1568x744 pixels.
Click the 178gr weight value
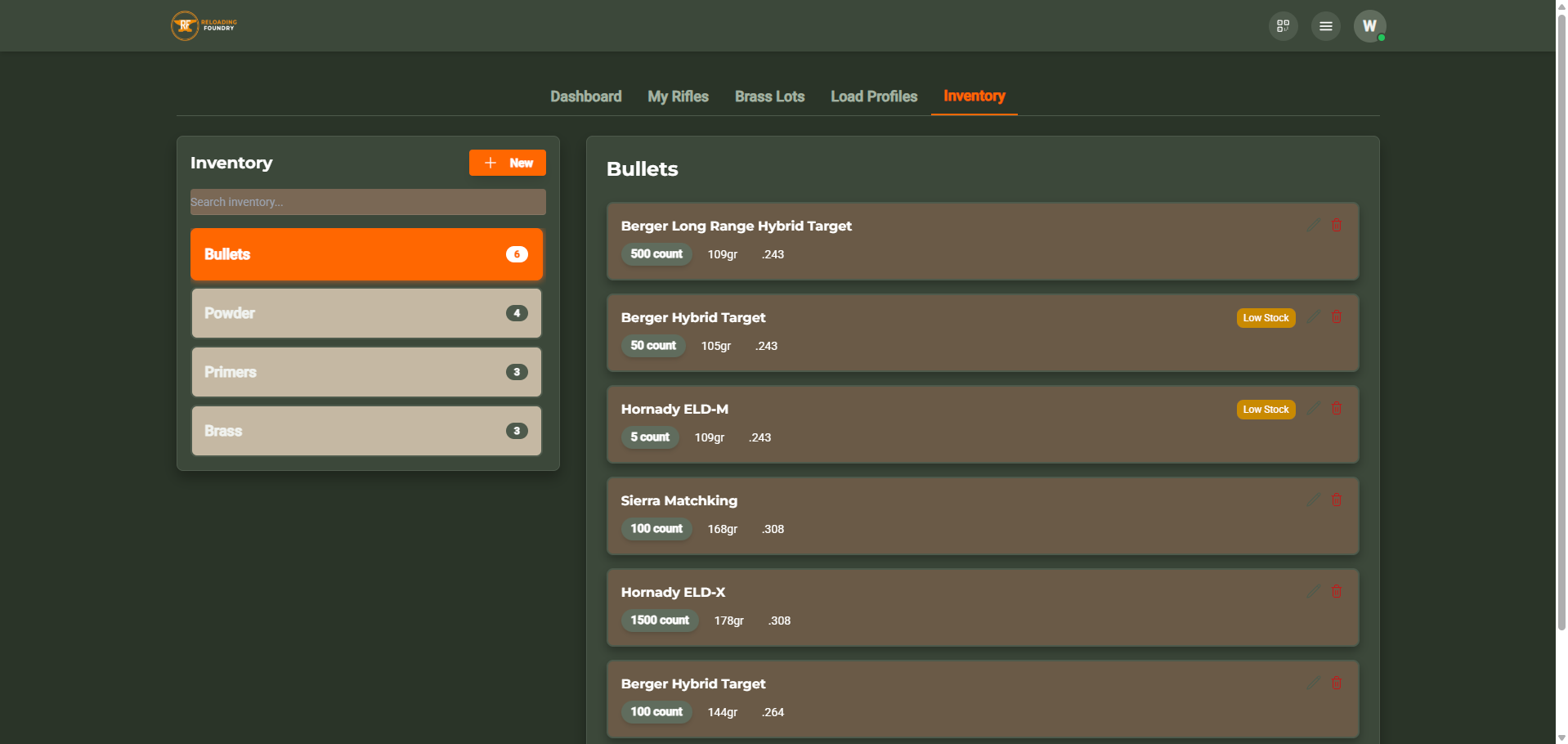[728, 621]
